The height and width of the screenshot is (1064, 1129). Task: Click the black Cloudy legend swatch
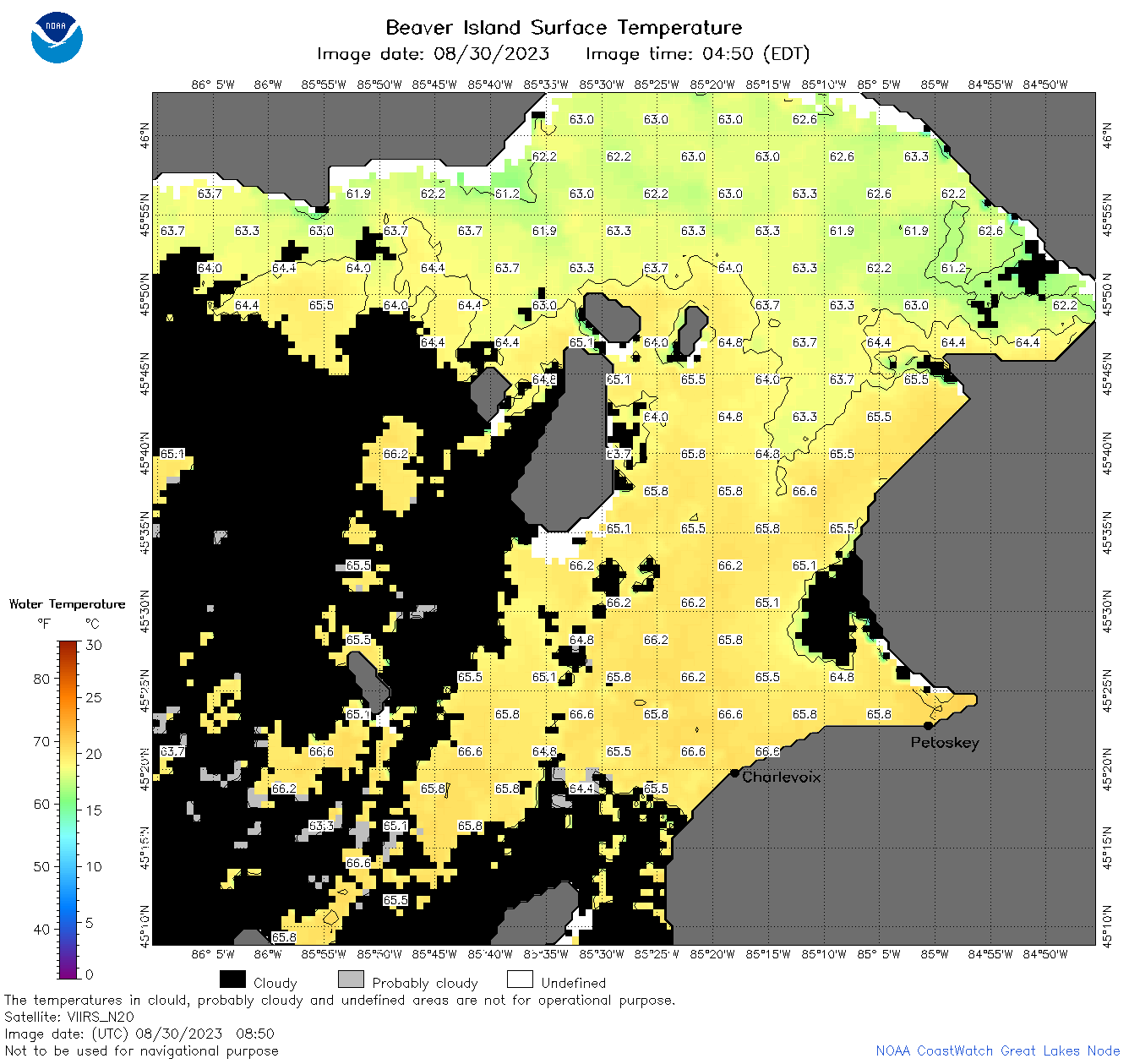click(x=232, y=979)
